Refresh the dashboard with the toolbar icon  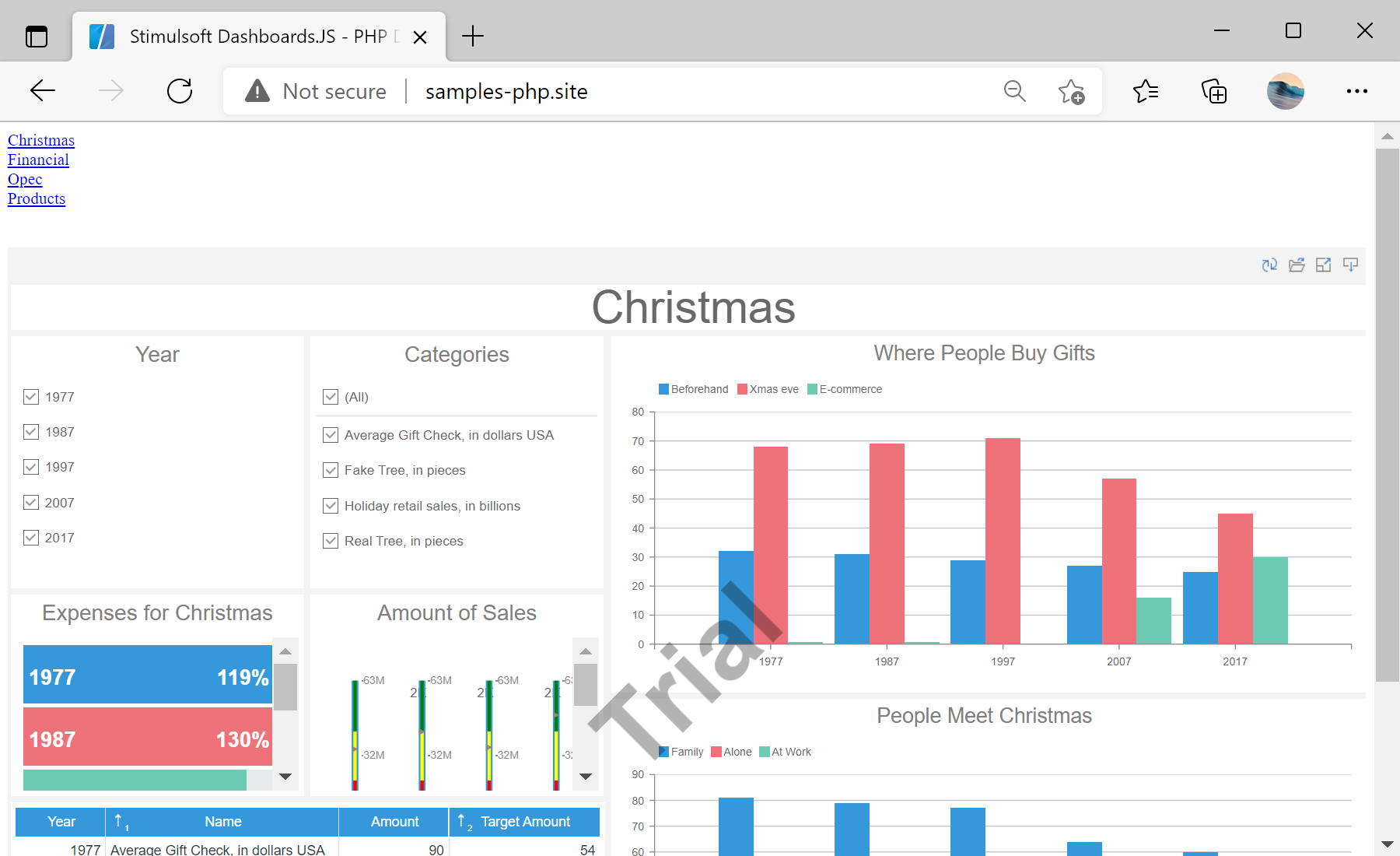point(1269,265)
